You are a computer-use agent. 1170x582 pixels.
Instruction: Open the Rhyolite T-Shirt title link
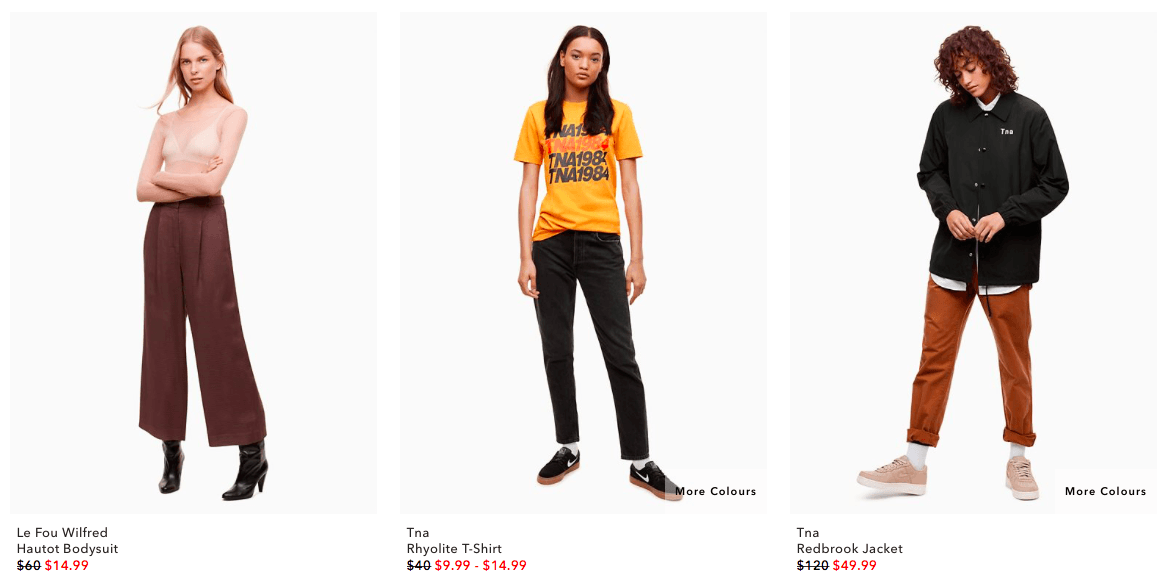tap(454, 549)
